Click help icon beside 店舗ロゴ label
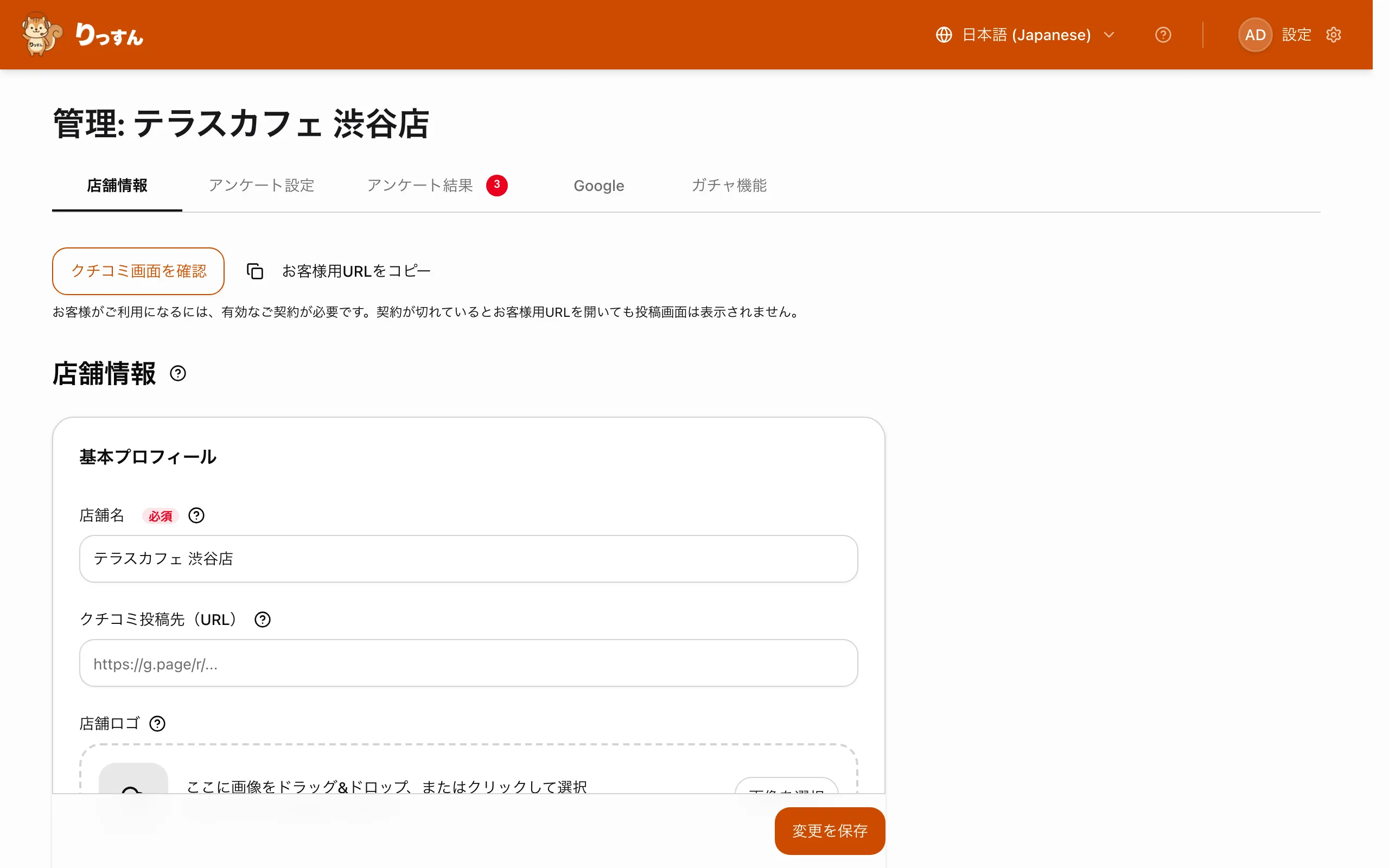The height and width of the screenshot is (868, 1389). [x=157, y=723]
